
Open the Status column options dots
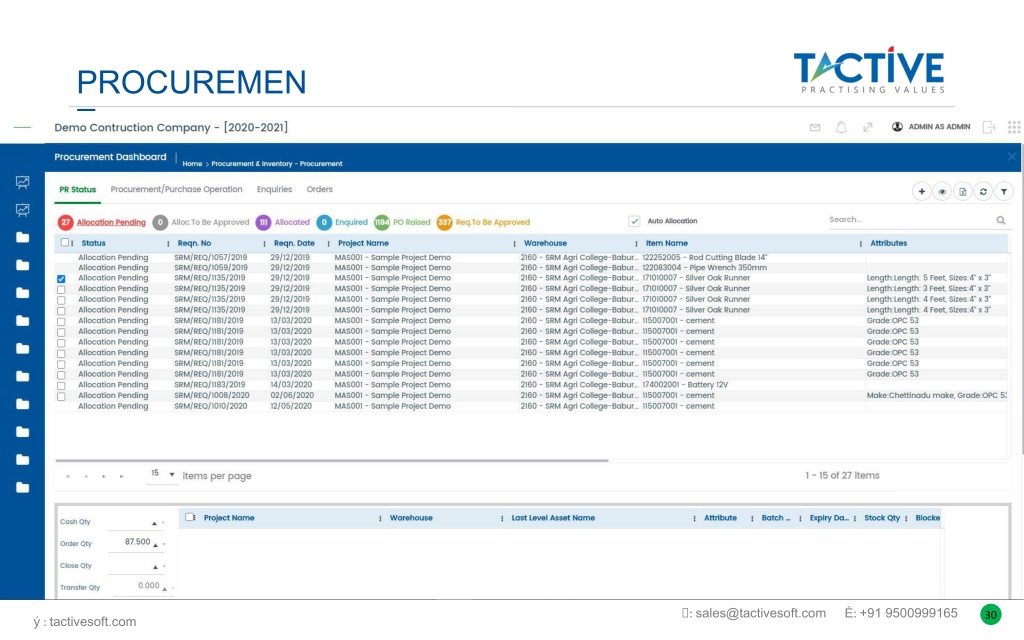[x=168, y=244]
